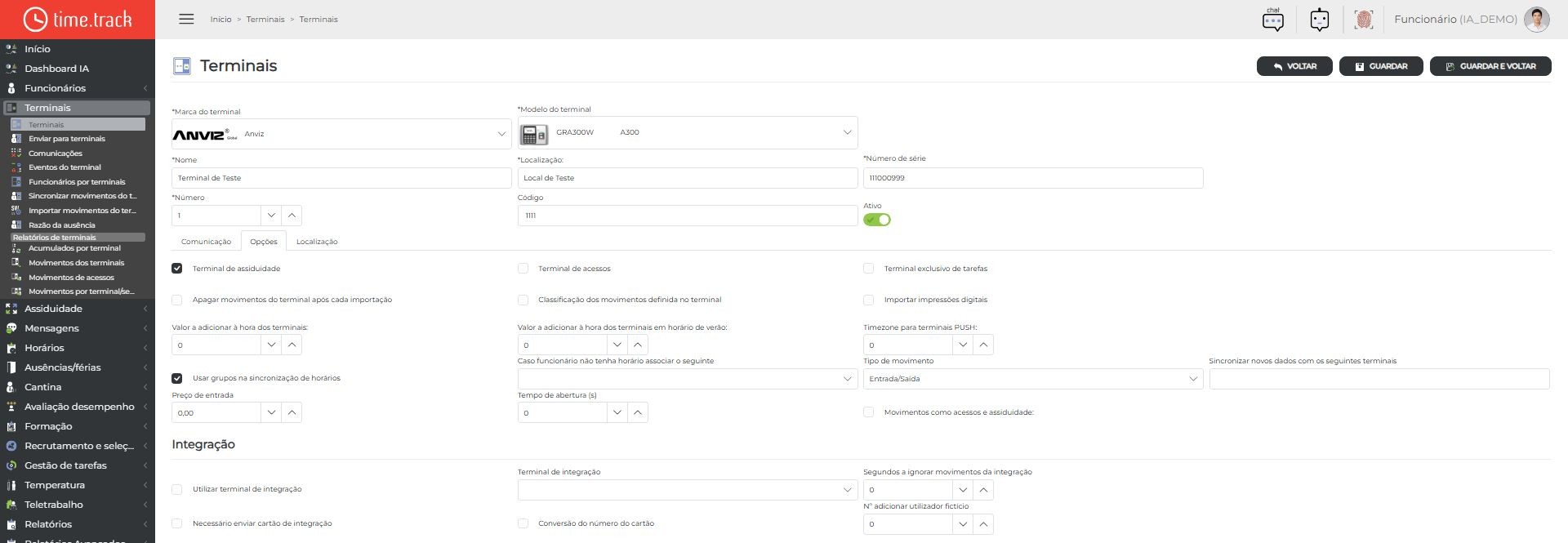Screen dimensions: 1568x543
Task: Click the GUARDAR E VOLTAR button
Action: tap(1490, 66)
